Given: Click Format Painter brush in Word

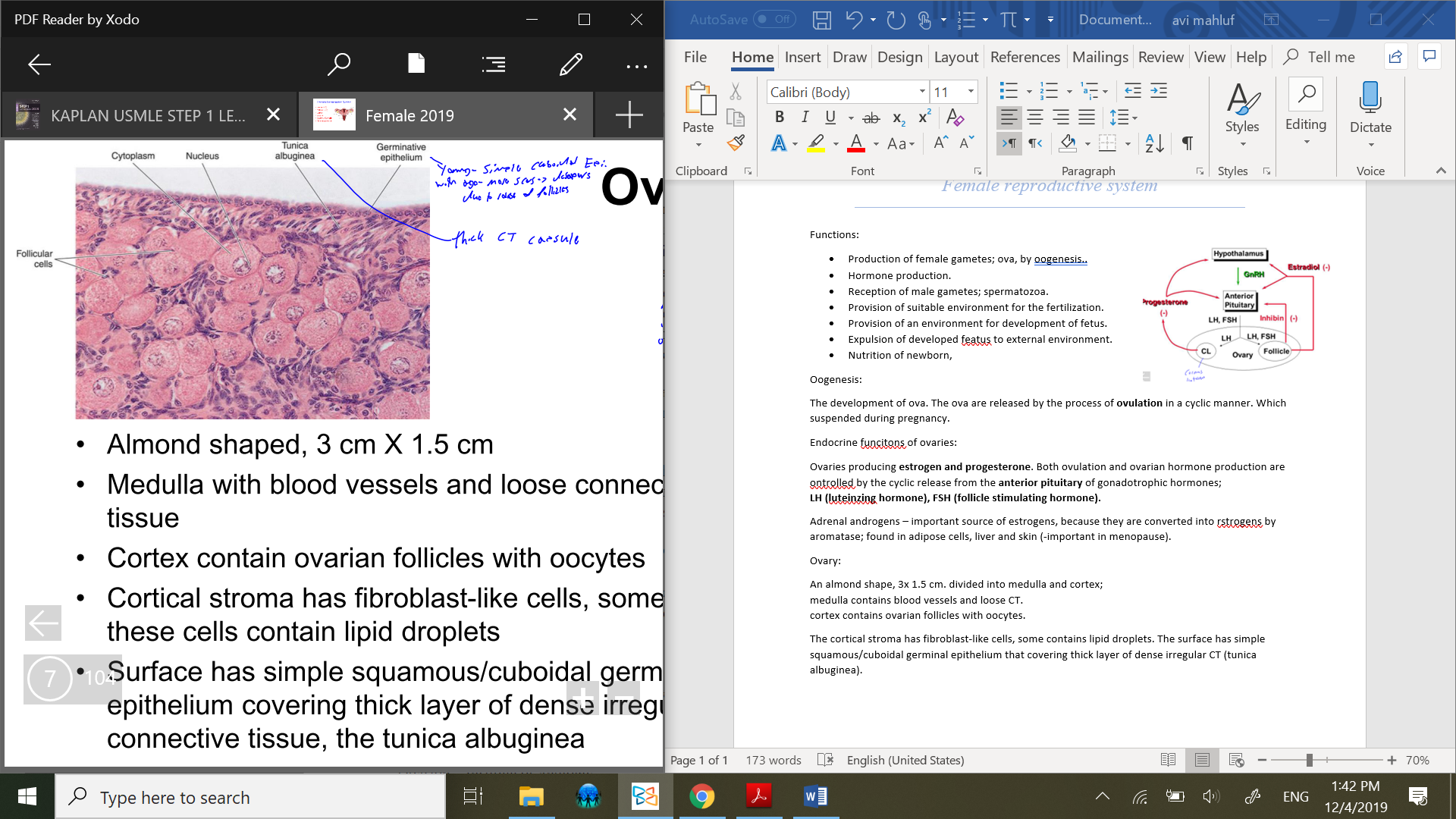Looking at the screenshot, I should pyautogui.click(x=736, y=143).
